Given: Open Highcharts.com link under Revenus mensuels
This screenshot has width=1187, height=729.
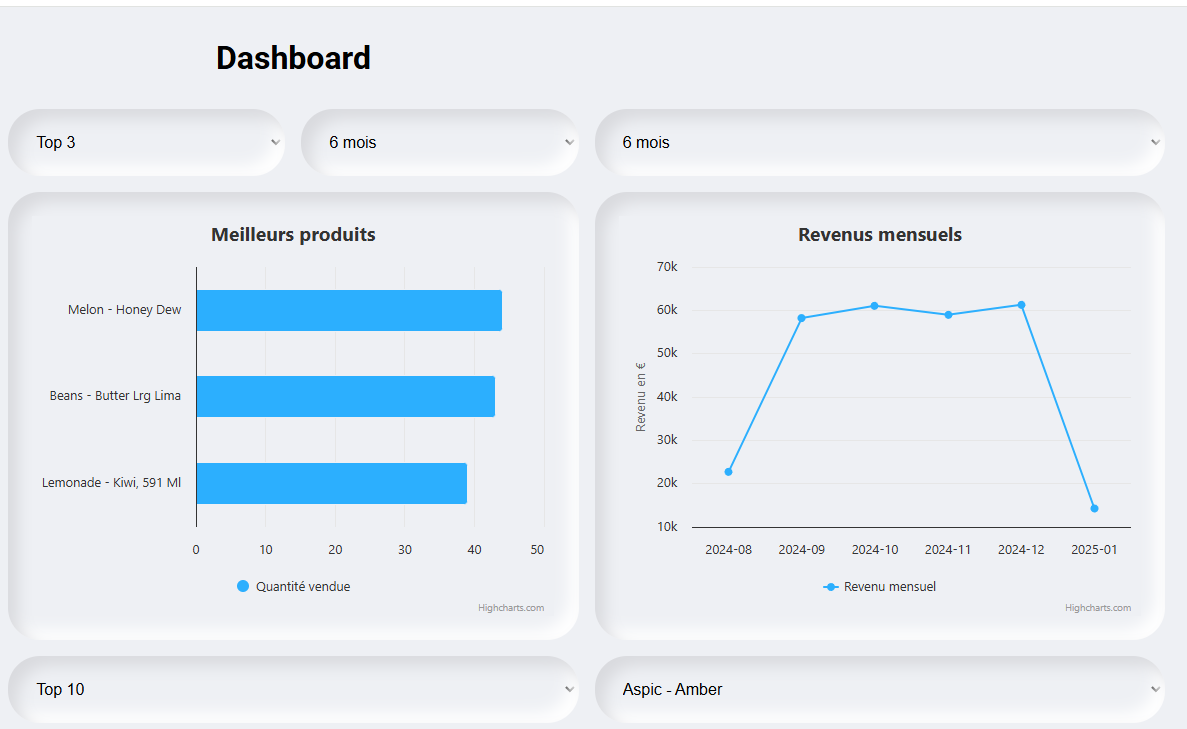Looking at the screenshot, I should click(1097, 608).
